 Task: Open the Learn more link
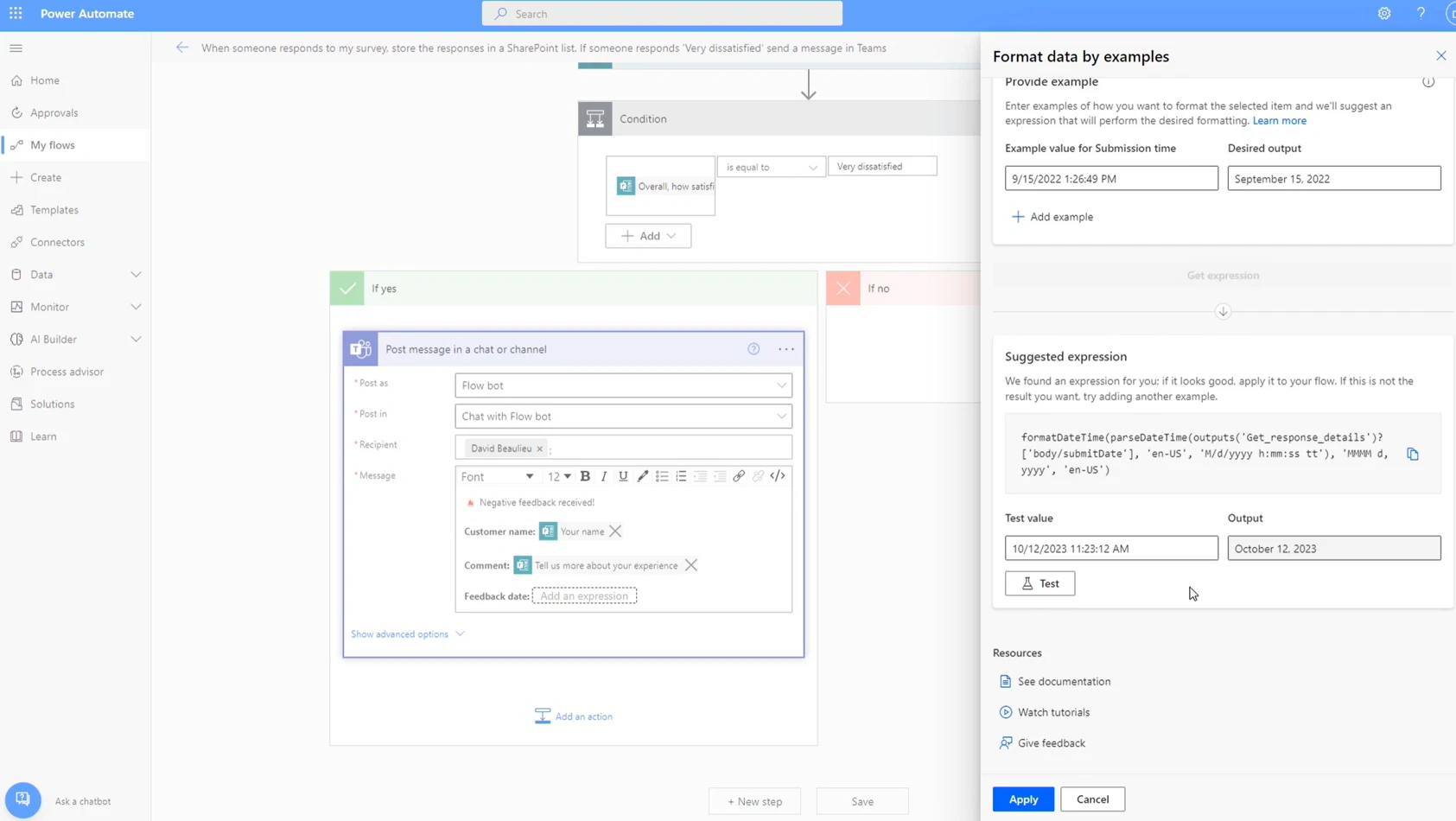1280,121
